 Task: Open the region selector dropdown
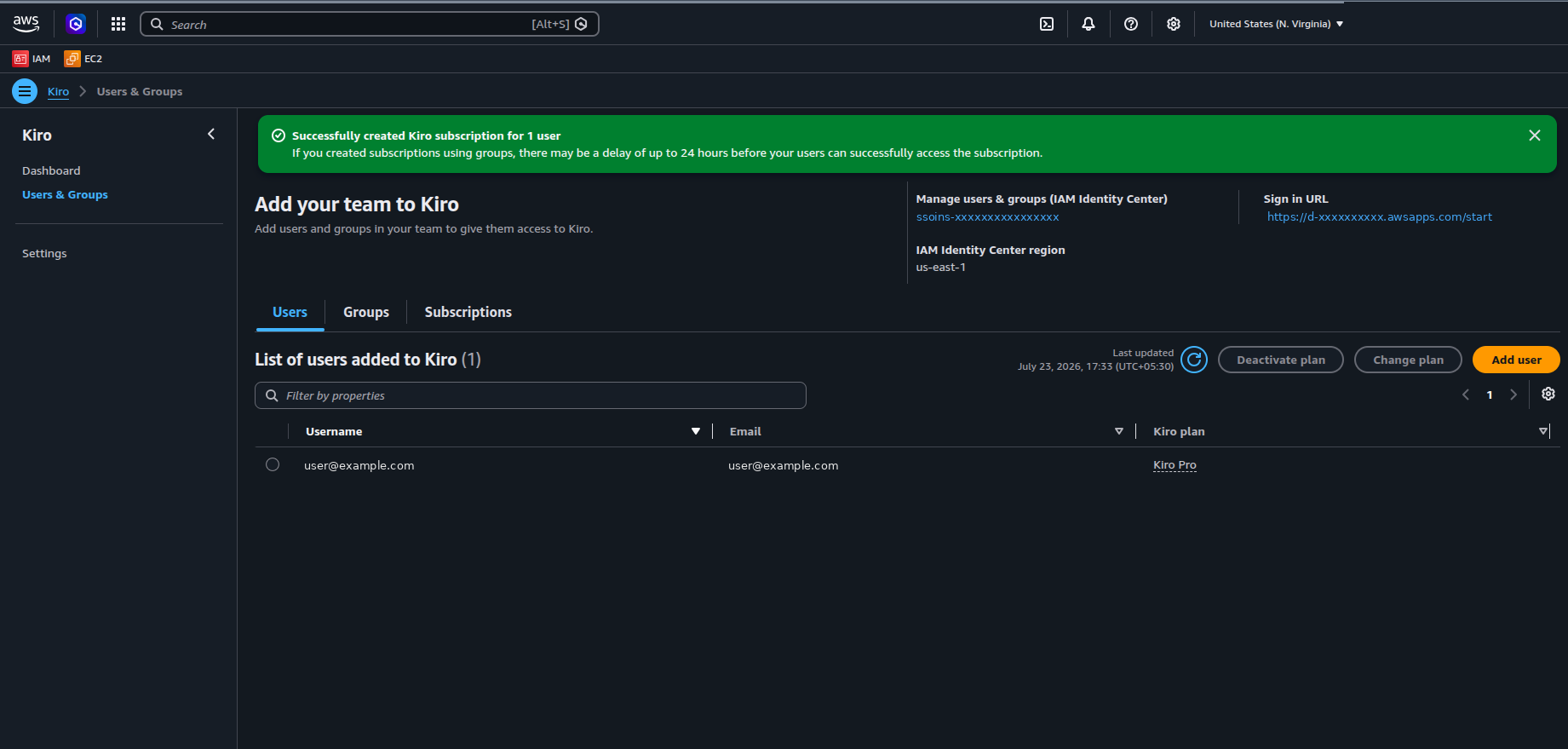[1276, 24]
